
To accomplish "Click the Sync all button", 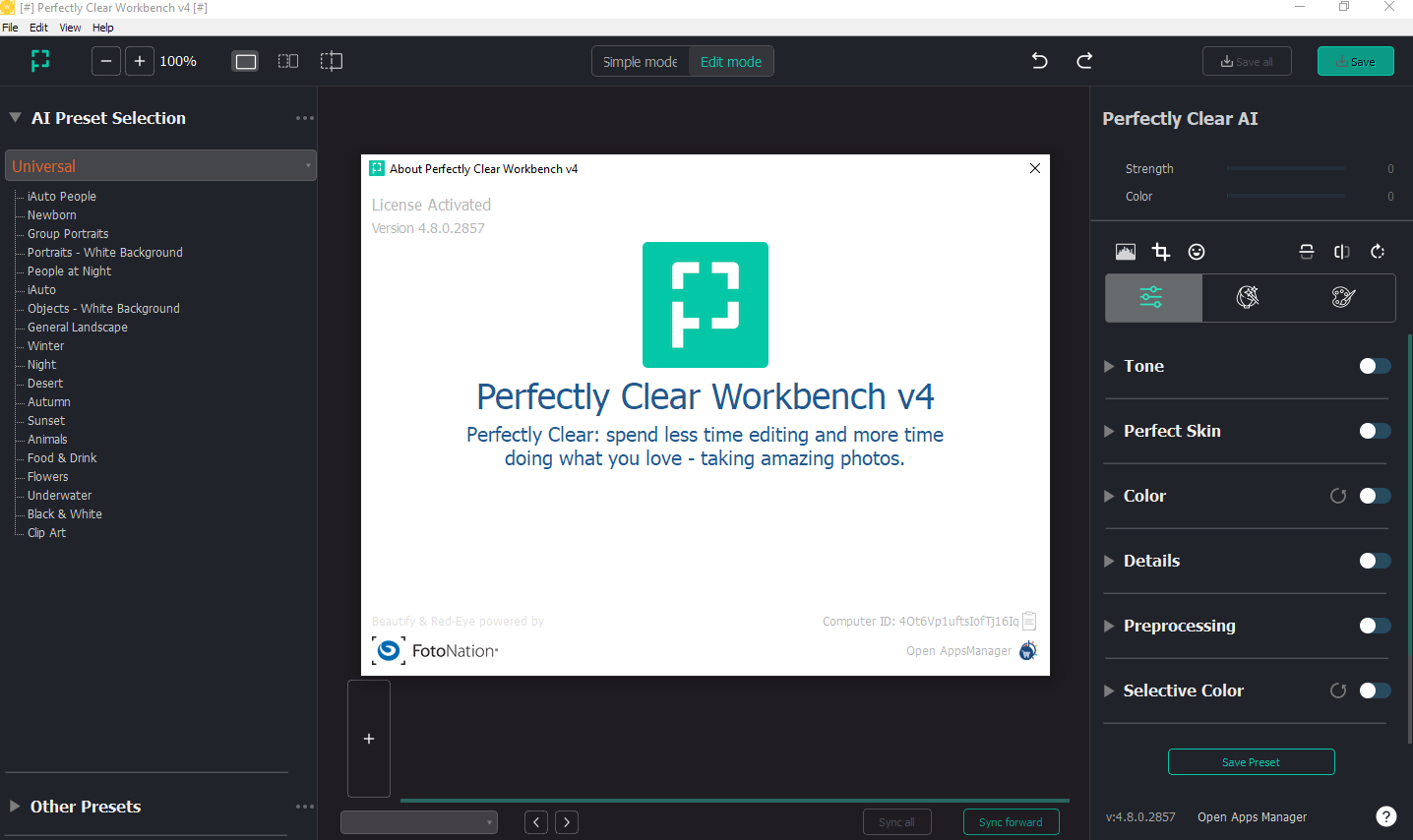I will 896,822.
